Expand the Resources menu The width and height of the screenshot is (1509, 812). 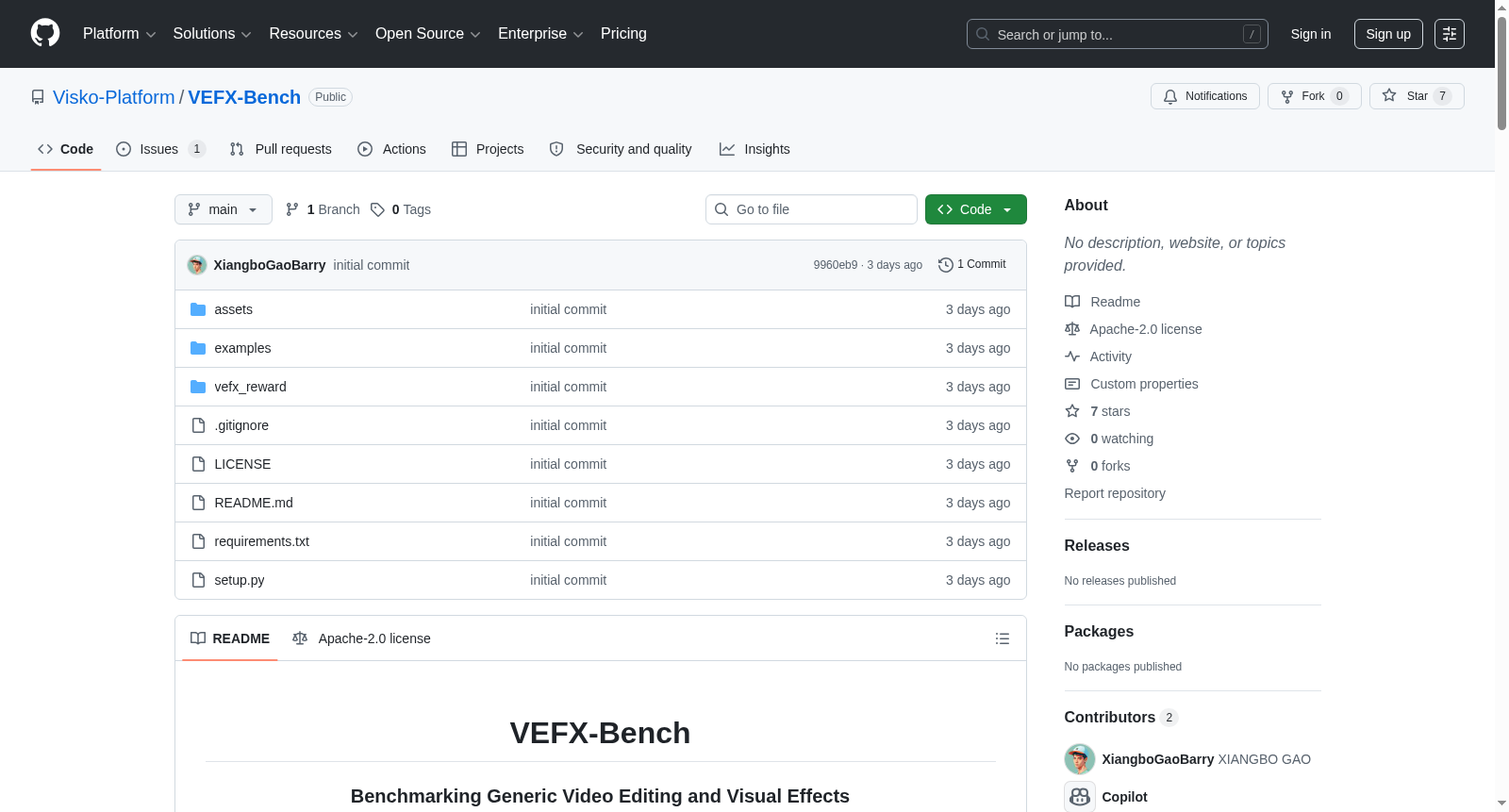313,34
